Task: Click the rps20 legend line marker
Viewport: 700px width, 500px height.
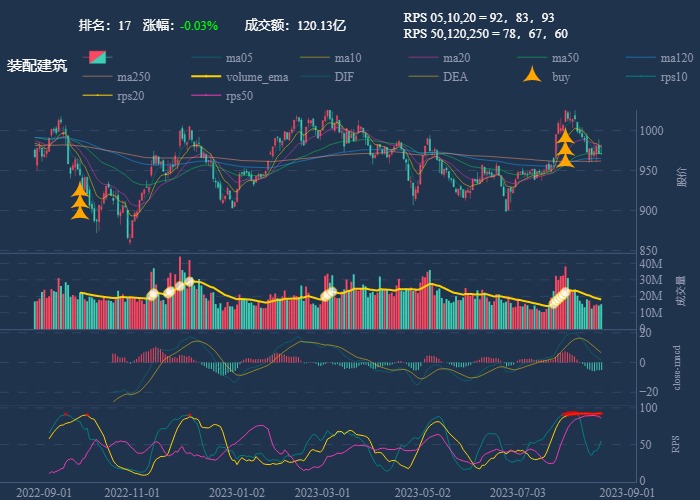Action: [x=99, y=95]
